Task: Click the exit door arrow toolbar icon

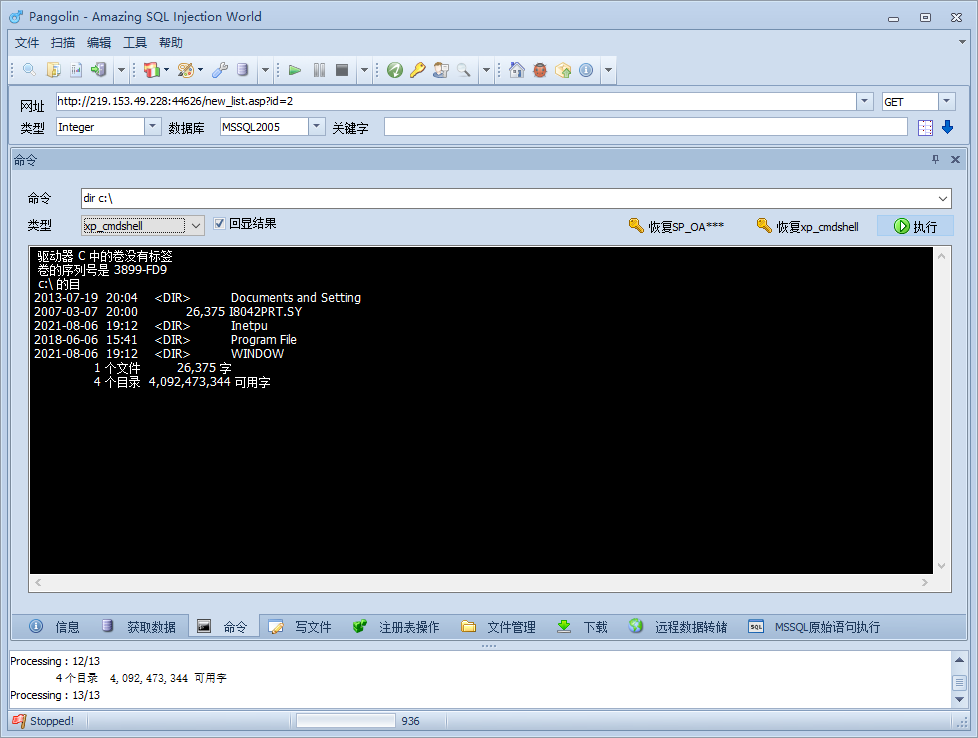Action: 99,70
